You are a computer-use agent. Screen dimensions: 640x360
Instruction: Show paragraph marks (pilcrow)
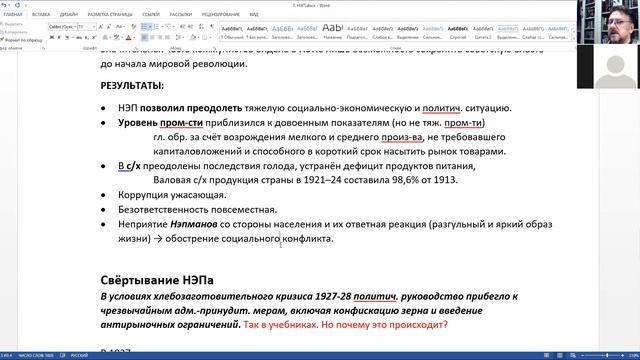tap(211, 27)
